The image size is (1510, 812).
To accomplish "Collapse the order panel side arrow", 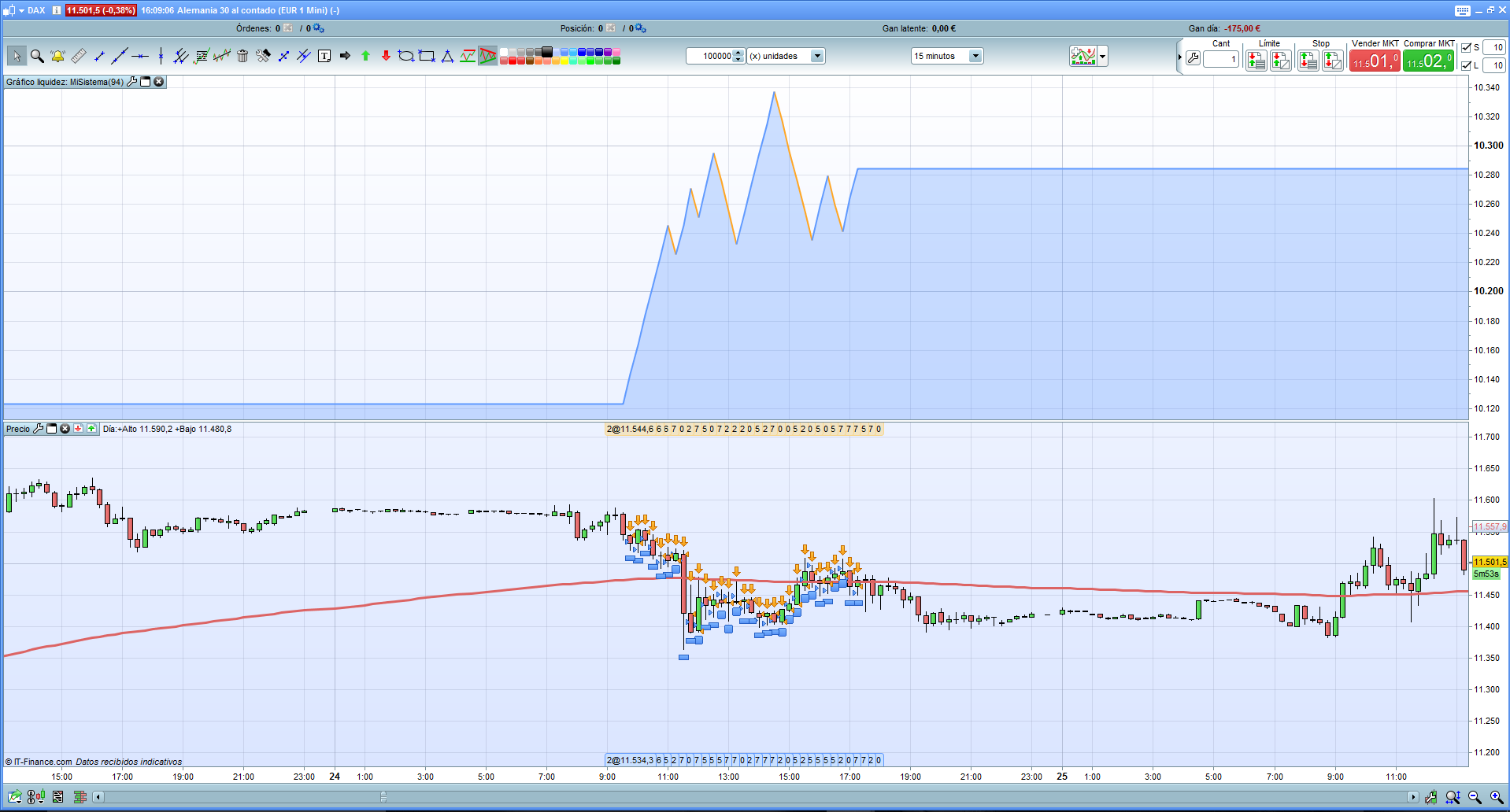I will (1179, 57).
